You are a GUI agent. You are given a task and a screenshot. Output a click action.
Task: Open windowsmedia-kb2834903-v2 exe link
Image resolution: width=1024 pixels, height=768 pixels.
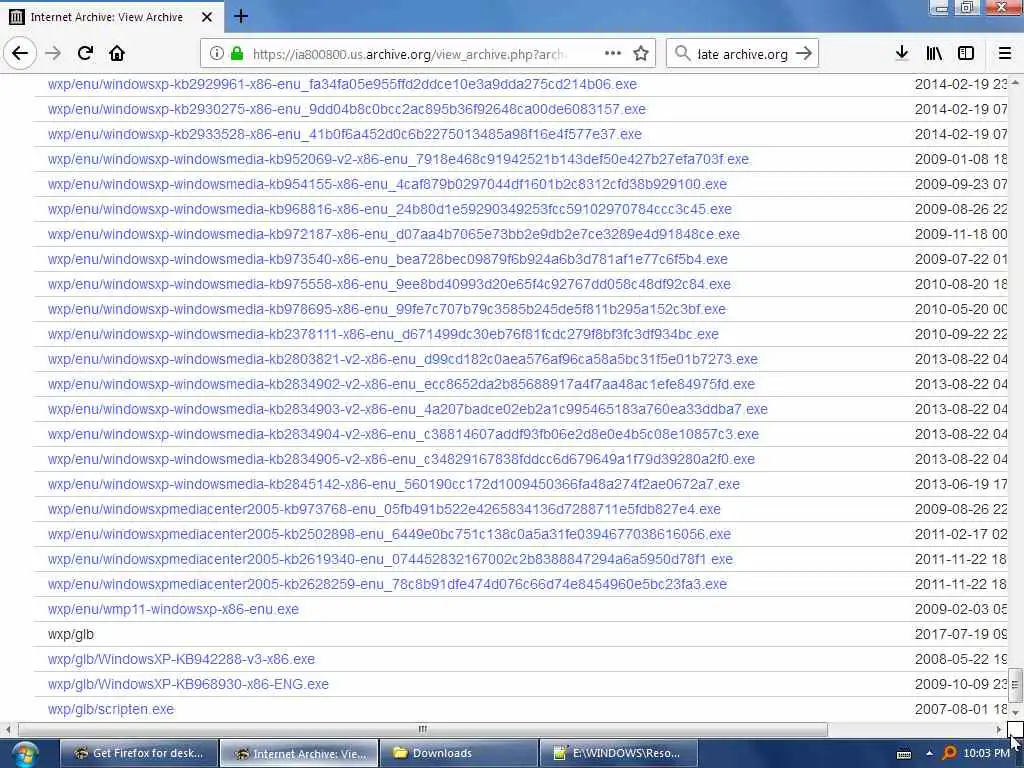408,409
